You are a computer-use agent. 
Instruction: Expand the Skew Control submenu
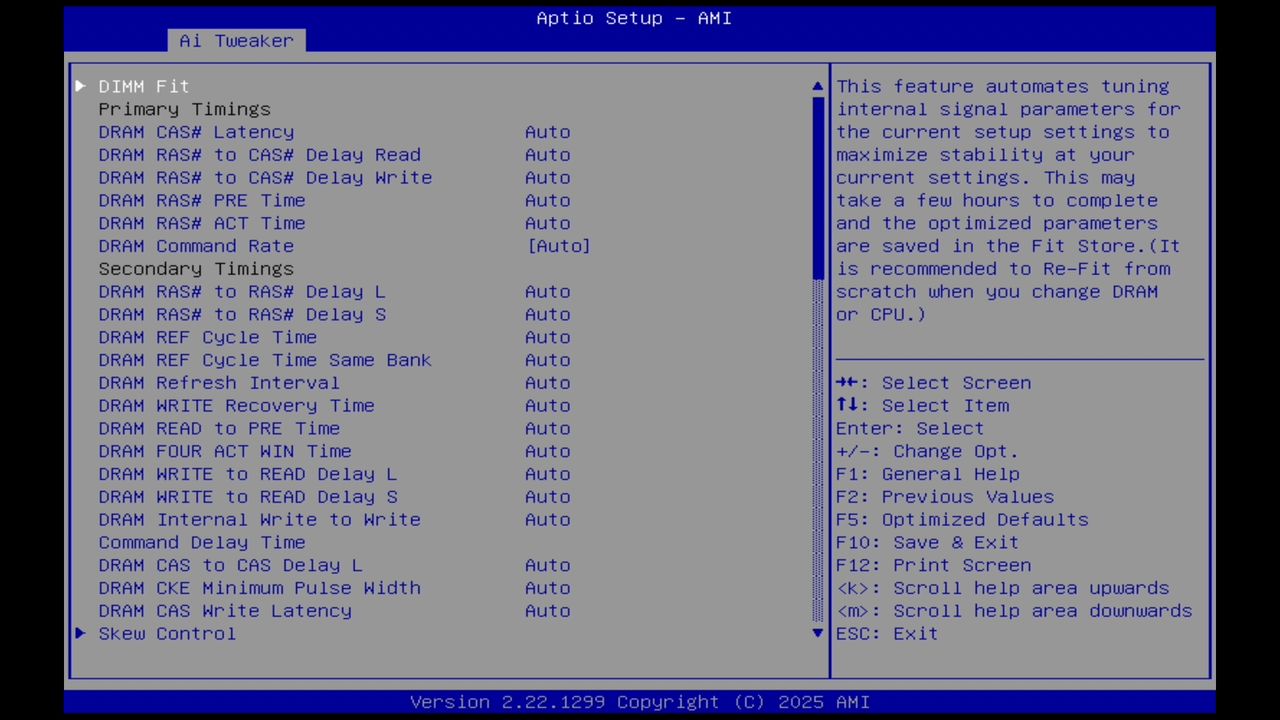click(x=167, y=633)
